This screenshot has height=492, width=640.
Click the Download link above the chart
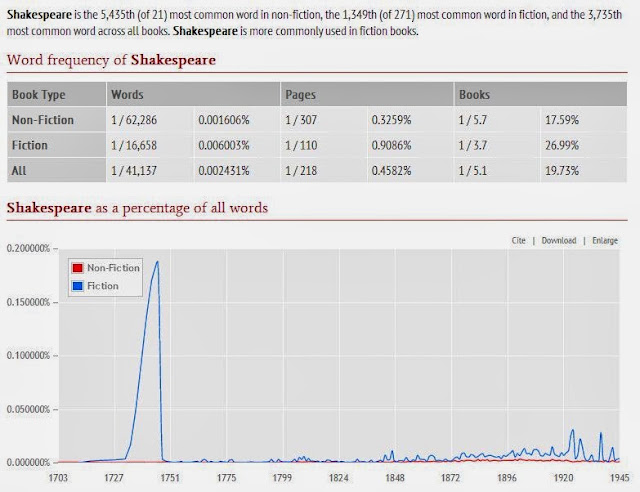pyautogui.click(x=559, y=240)
